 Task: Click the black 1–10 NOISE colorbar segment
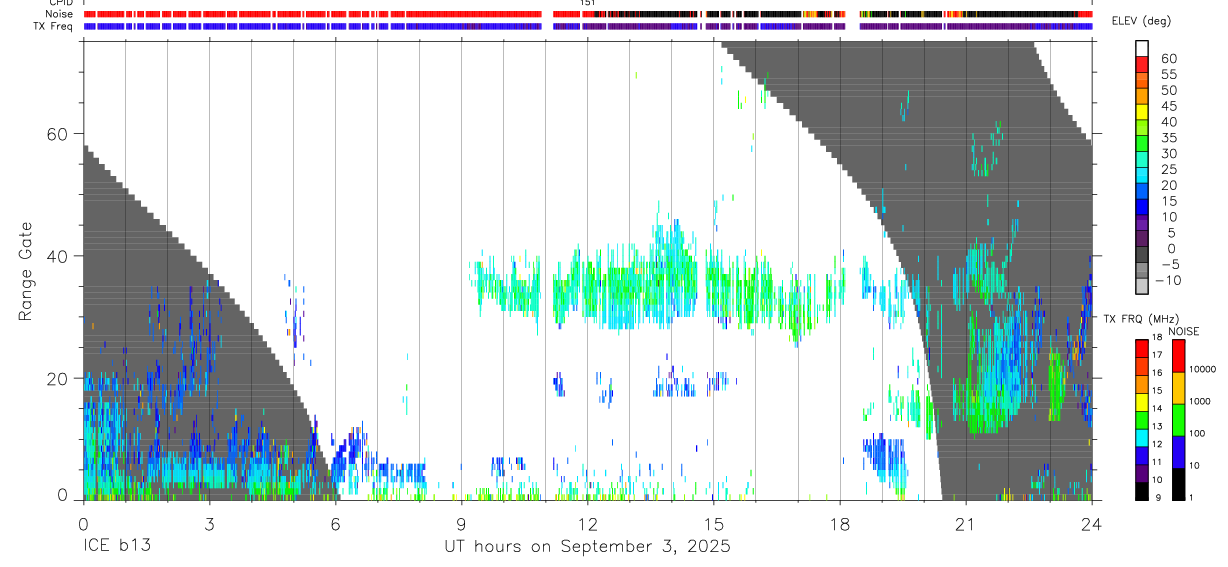pos(1179,483)
